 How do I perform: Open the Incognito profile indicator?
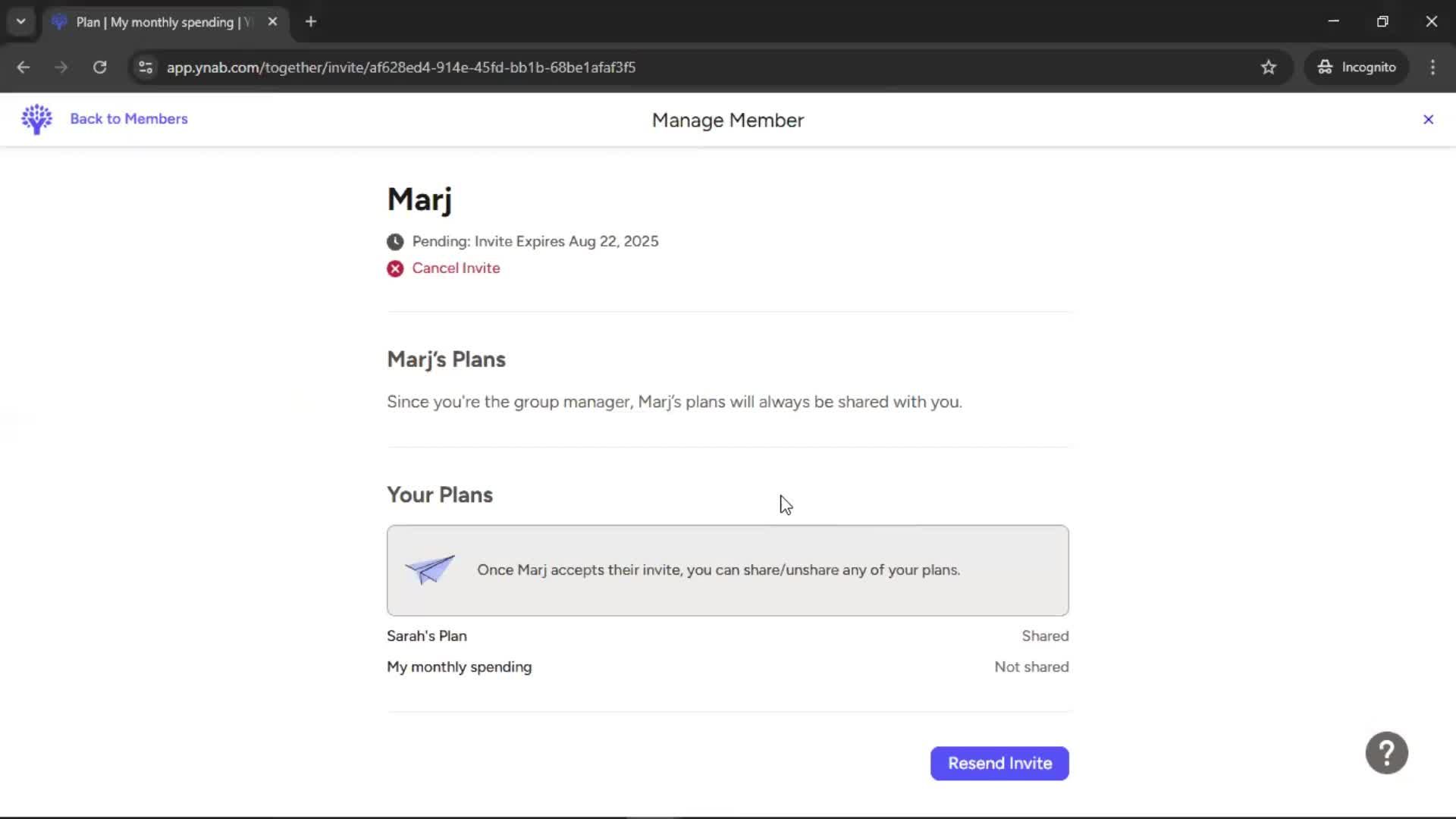[x=1357, y=67]
